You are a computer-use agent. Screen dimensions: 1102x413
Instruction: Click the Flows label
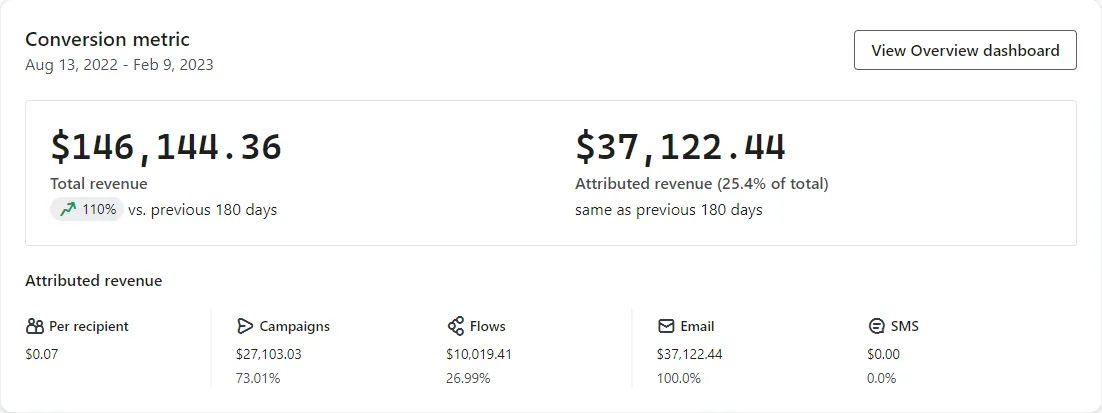pyautogui.click(x=488, y=326)
